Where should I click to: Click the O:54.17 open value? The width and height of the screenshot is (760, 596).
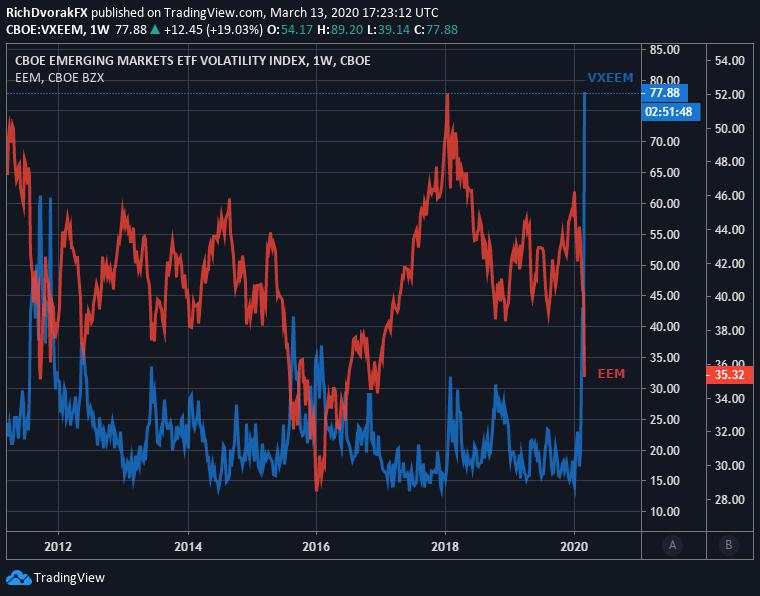[x=290, y=30]
